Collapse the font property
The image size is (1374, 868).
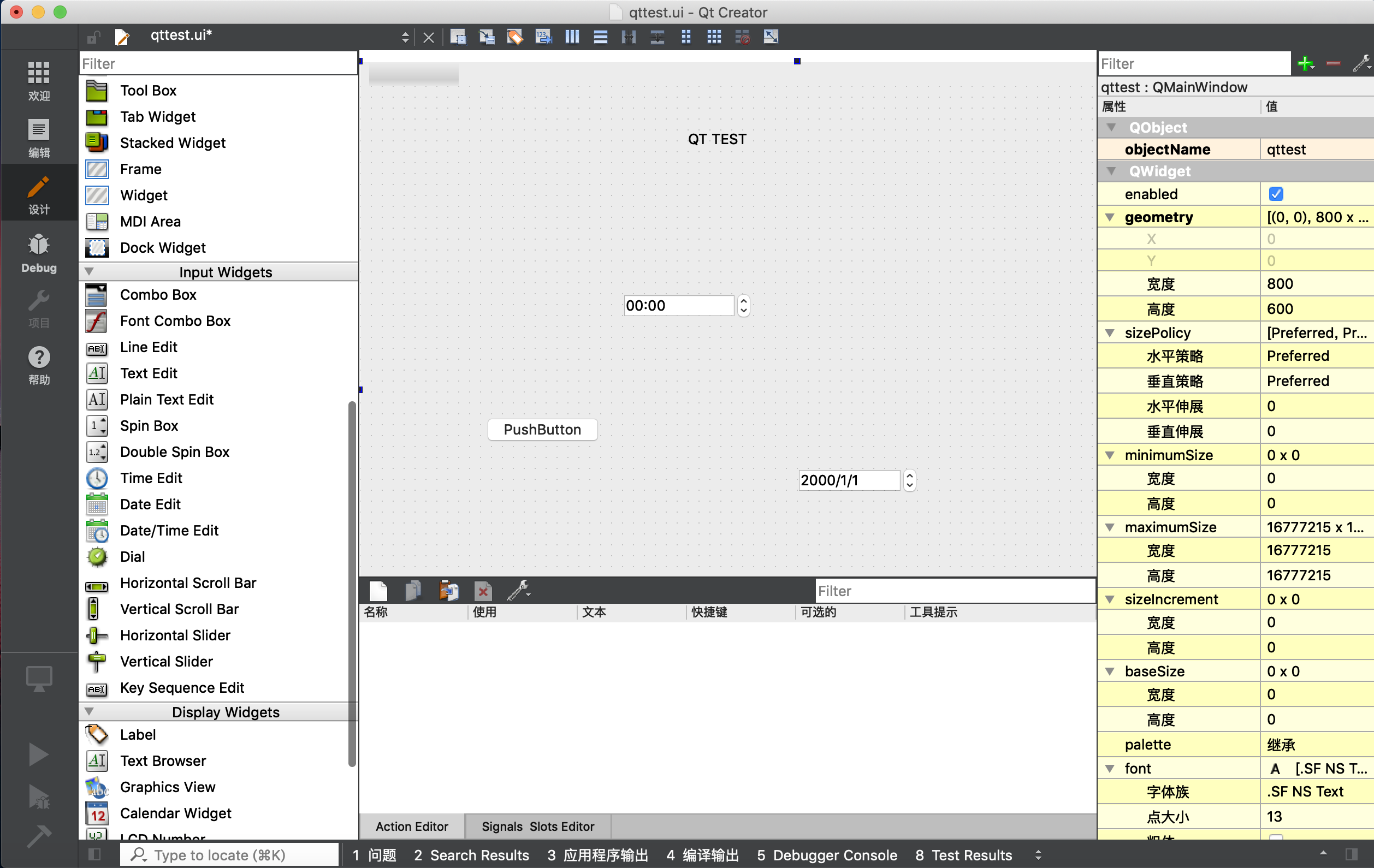pyautogui.click(x=1110, y=768)
